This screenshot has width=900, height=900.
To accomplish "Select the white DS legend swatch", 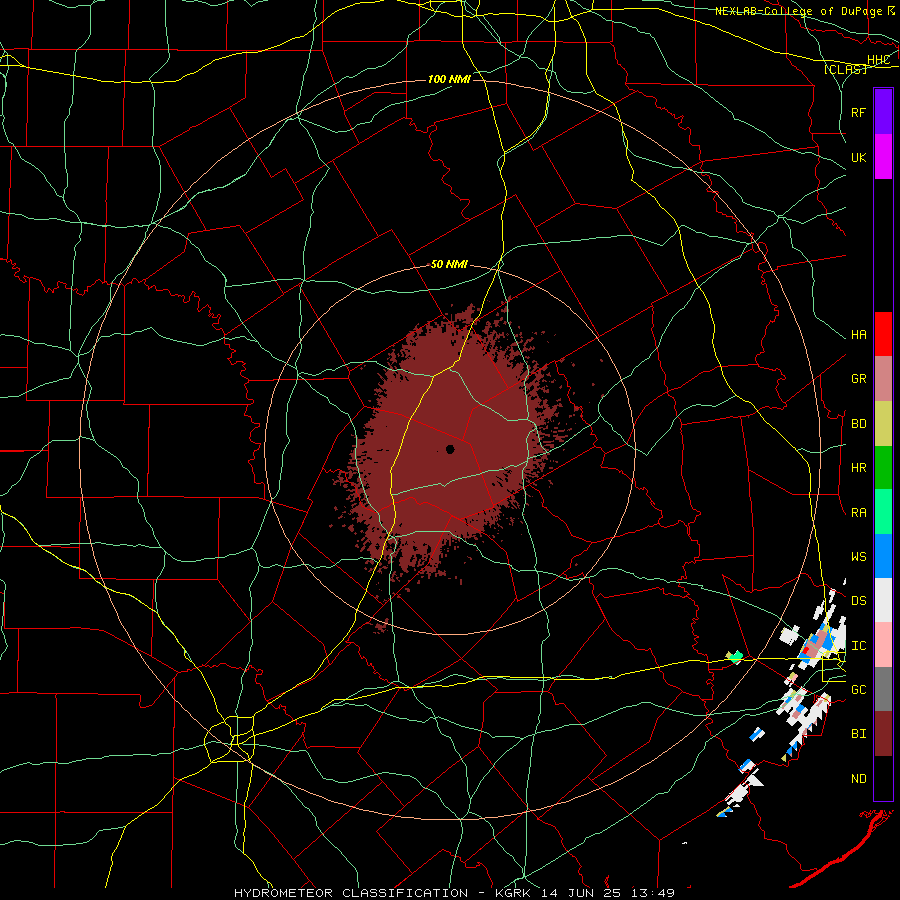I will pos(883,600).
